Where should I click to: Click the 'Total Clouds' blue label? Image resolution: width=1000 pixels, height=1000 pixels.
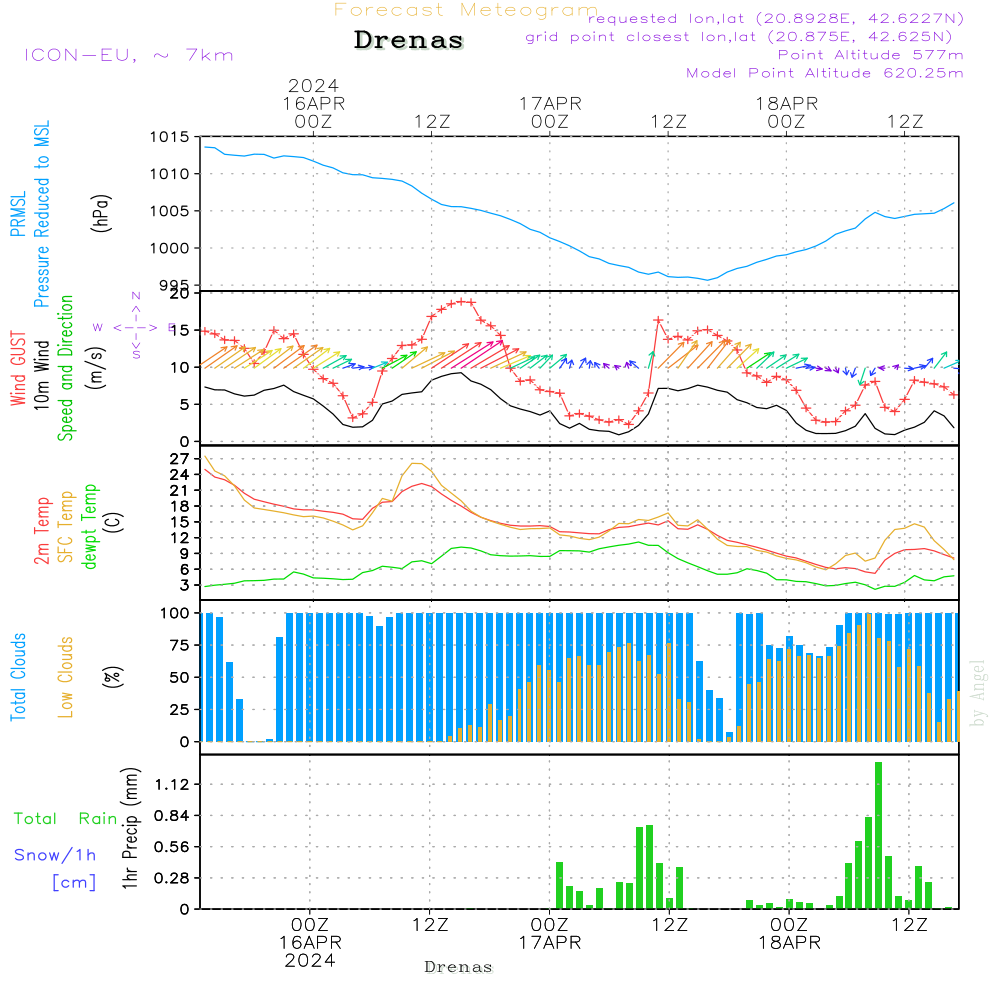pos(18,677)
